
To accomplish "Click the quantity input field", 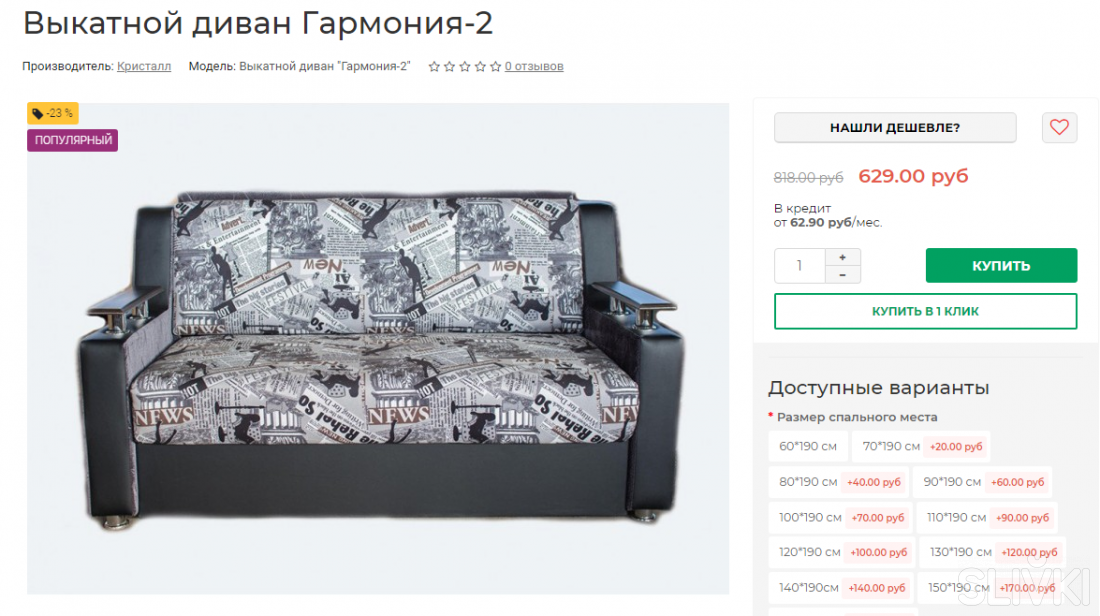I will tap(800, 266).
